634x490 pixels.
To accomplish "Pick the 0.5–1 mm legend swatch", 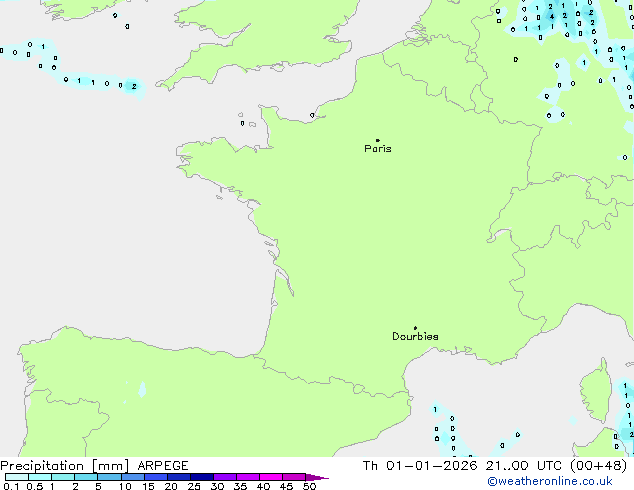I will click(40, 477).
